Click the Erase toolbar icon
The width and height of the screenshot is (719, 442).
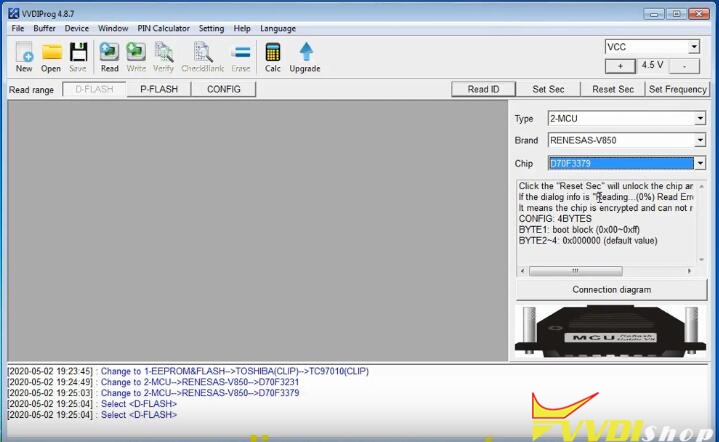(x=241, y=57)
